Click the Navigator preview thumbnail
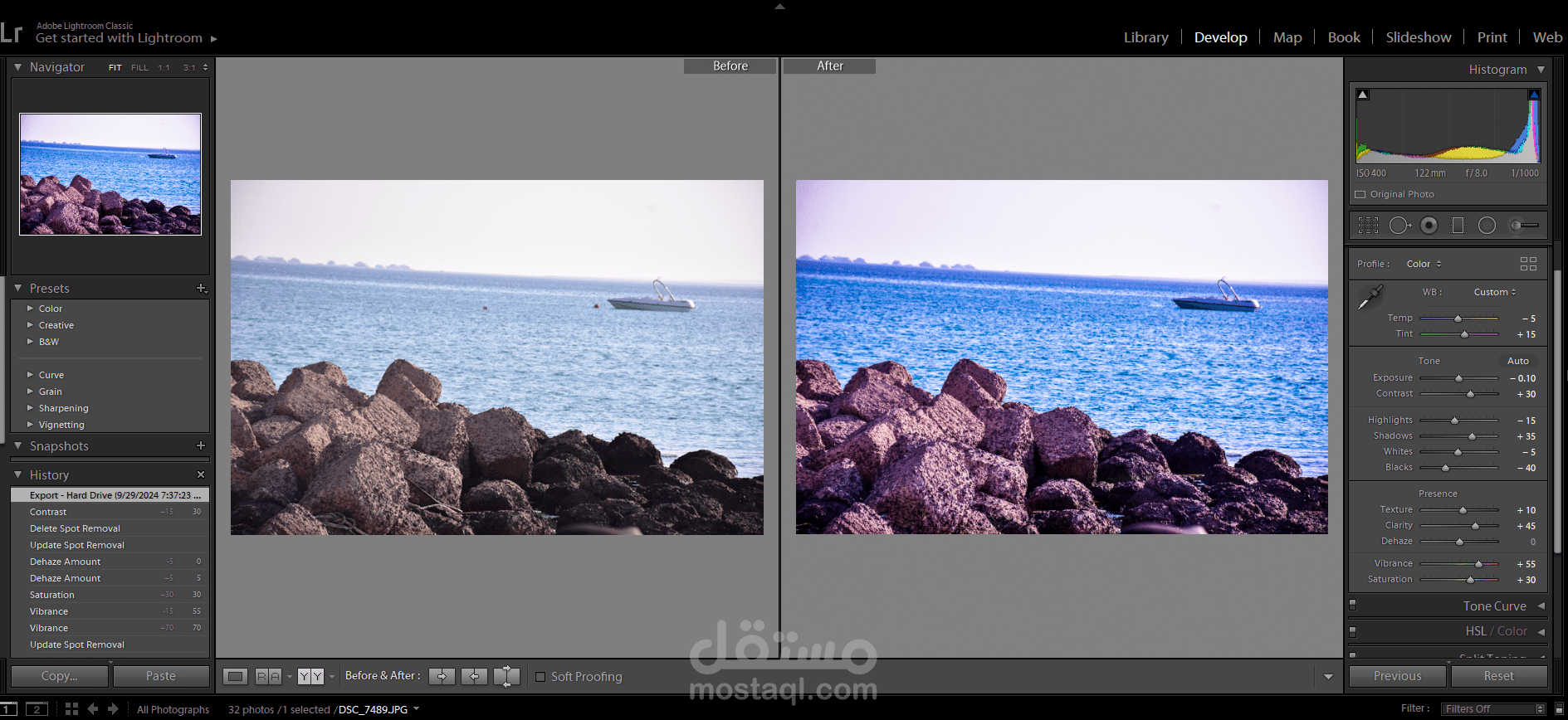This screenshot has height=720, width=1568. [110, 174]
